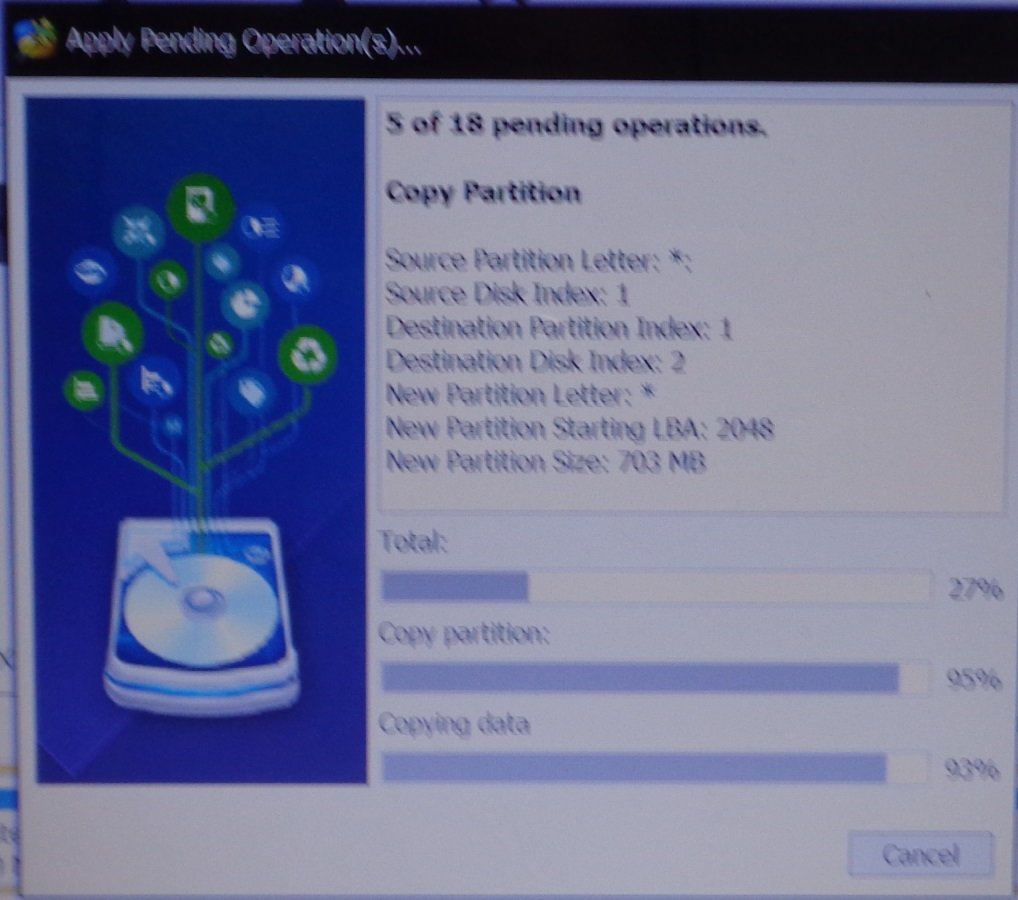This screenshot has width=1018, height=900.
Task: Click "Apply Pending Operation(s)..." window title
Action: (x=243, y=42)
